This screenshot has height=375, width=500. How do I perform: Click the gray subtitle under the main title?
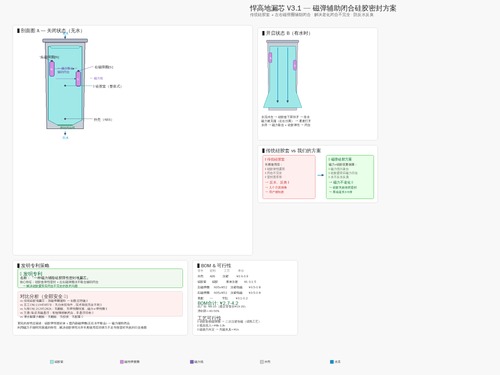pyautogui.click(x=312, y=15)
